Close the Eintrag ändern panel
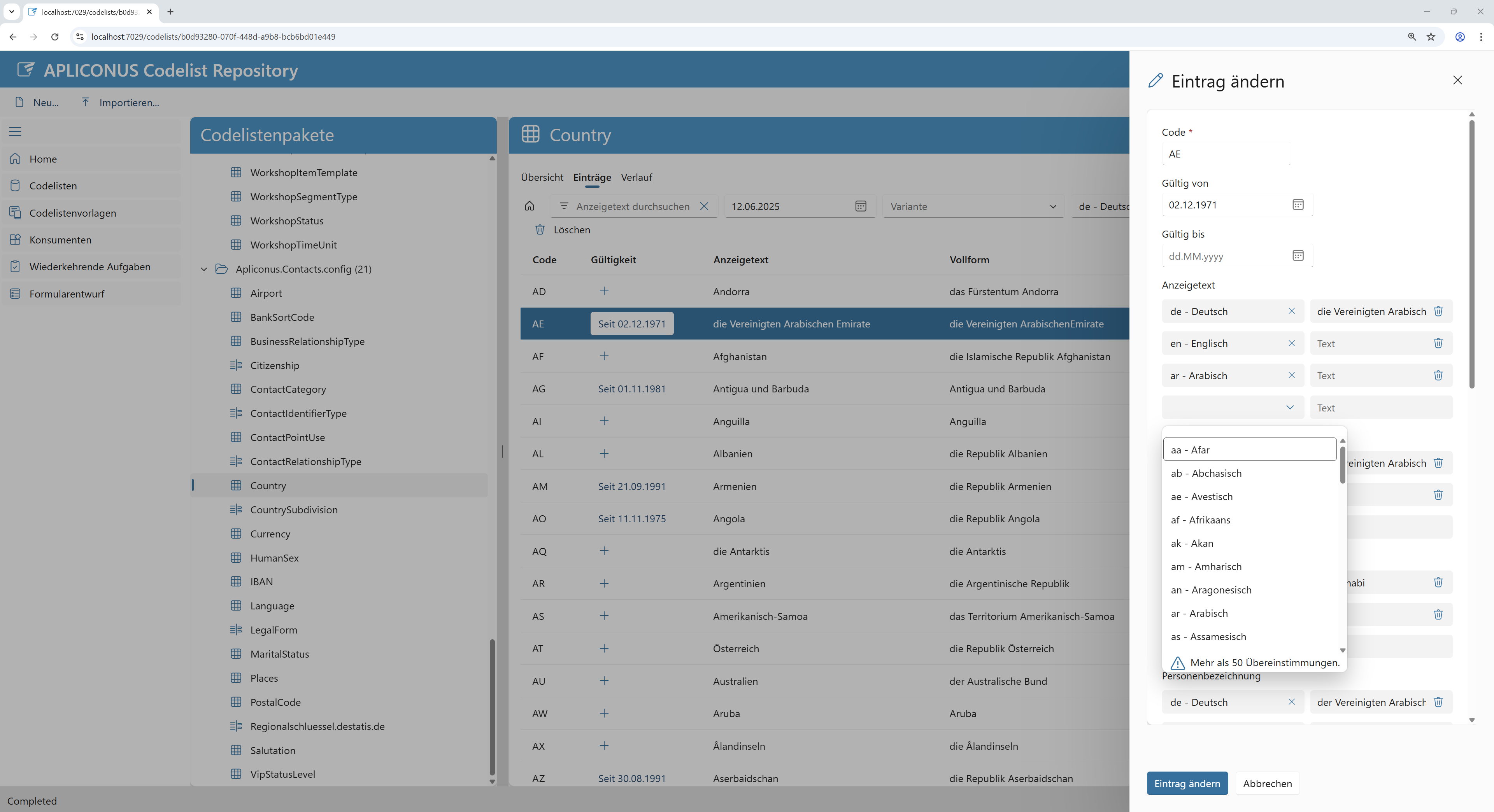 [1457, 80]
